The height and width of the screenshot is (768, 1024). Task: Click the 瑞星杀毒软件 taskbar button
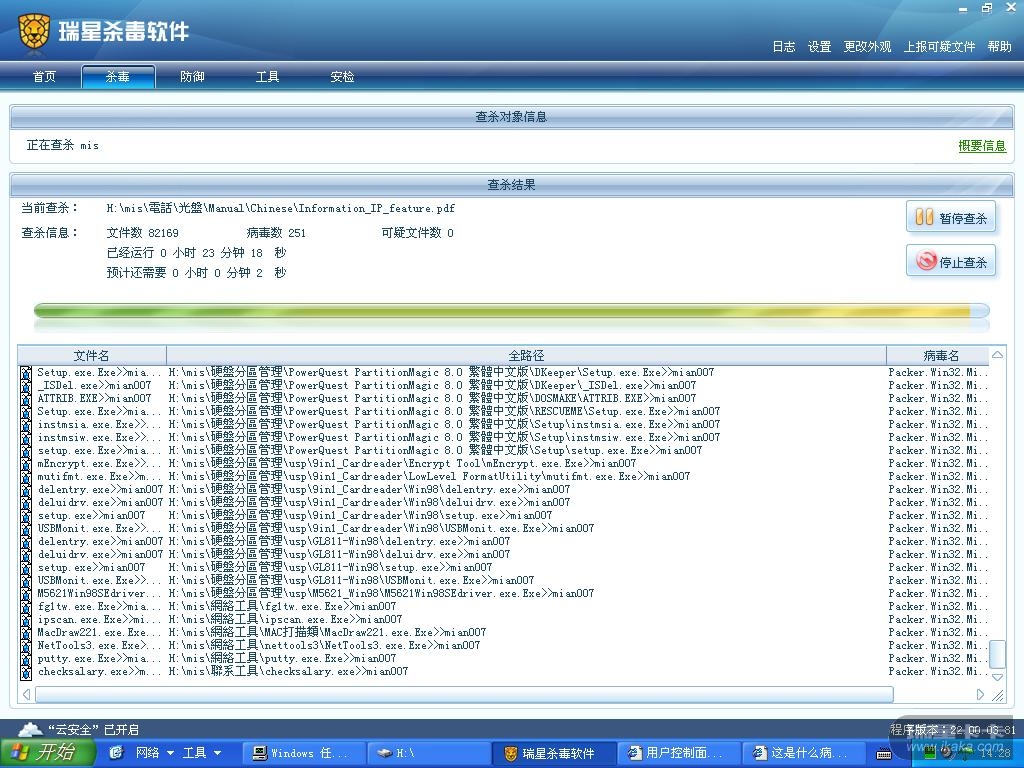[553, 753]
